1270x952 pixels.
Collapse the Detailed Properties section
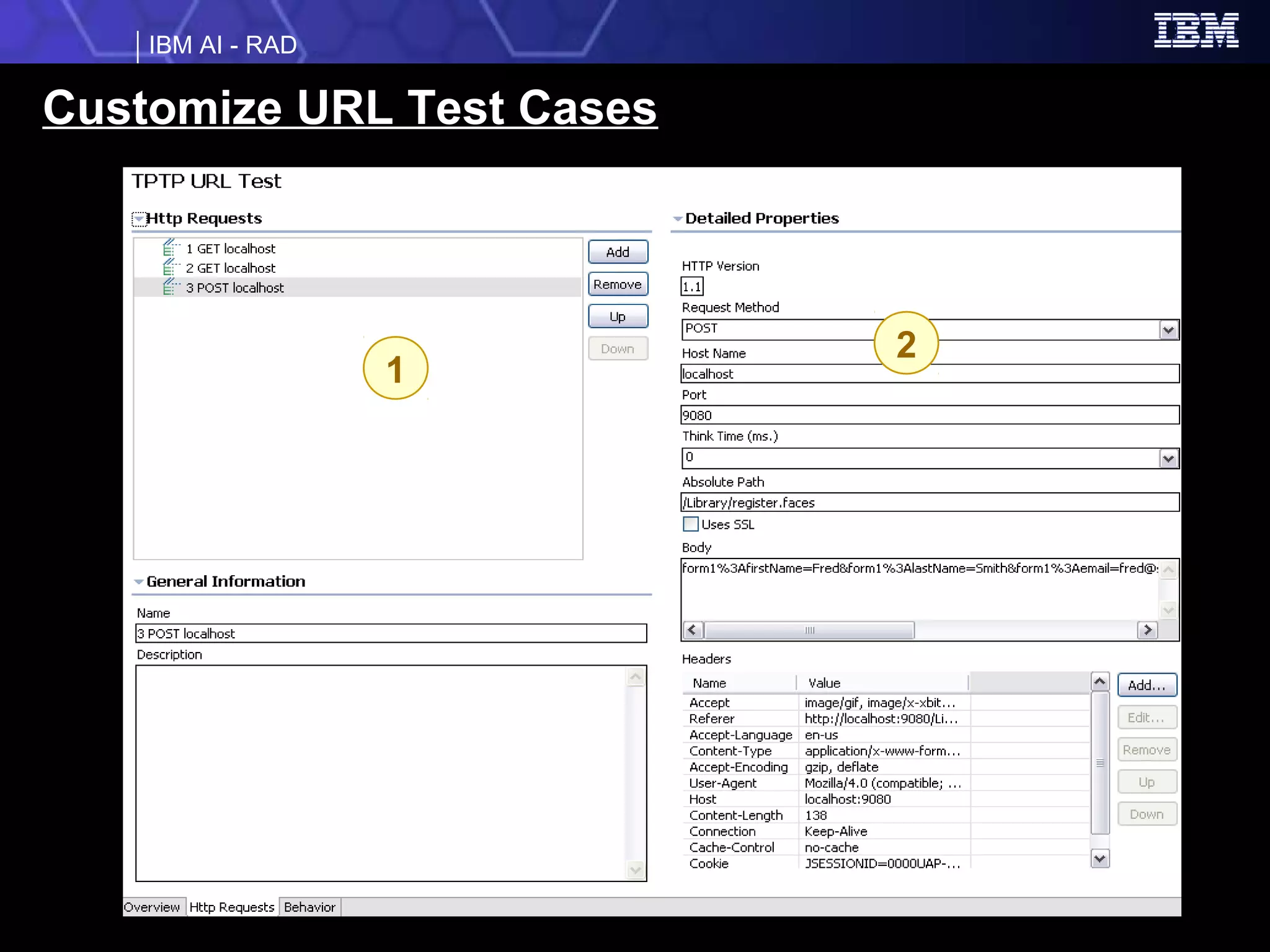point(677,219)
